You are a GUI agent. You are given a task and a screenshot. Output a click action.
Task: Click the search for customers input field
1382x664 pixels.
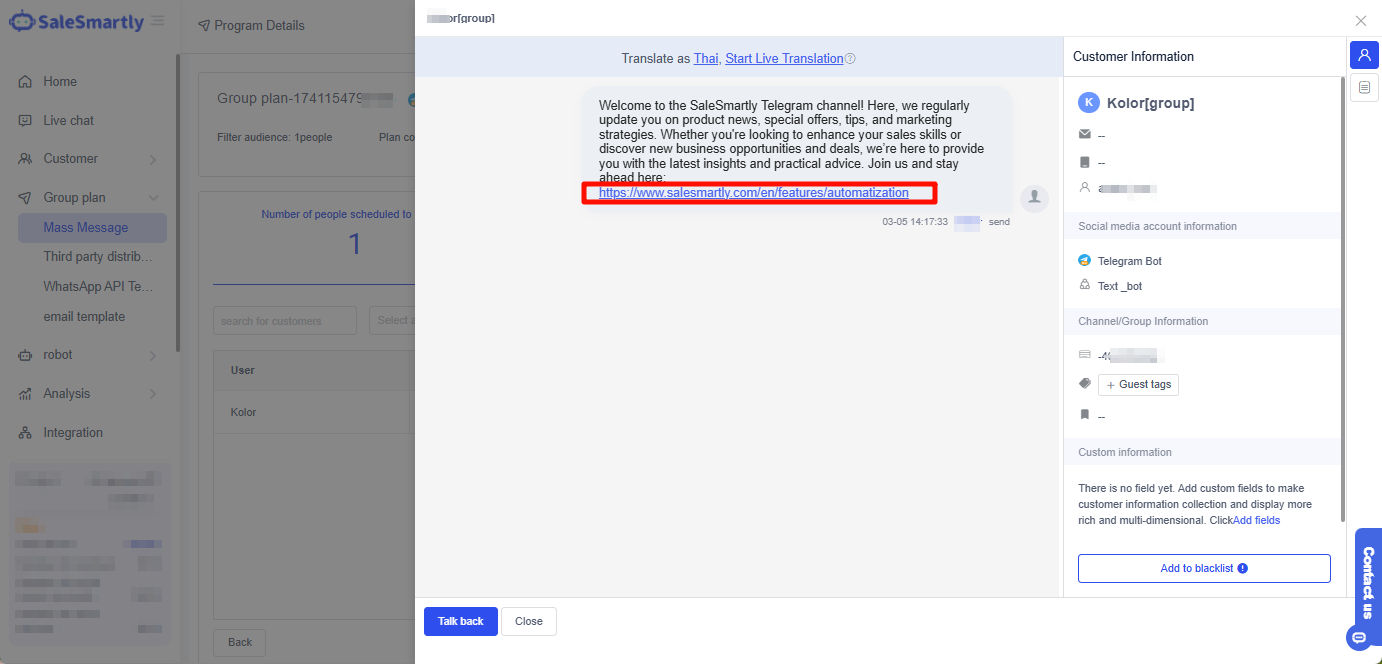point(284,320)
